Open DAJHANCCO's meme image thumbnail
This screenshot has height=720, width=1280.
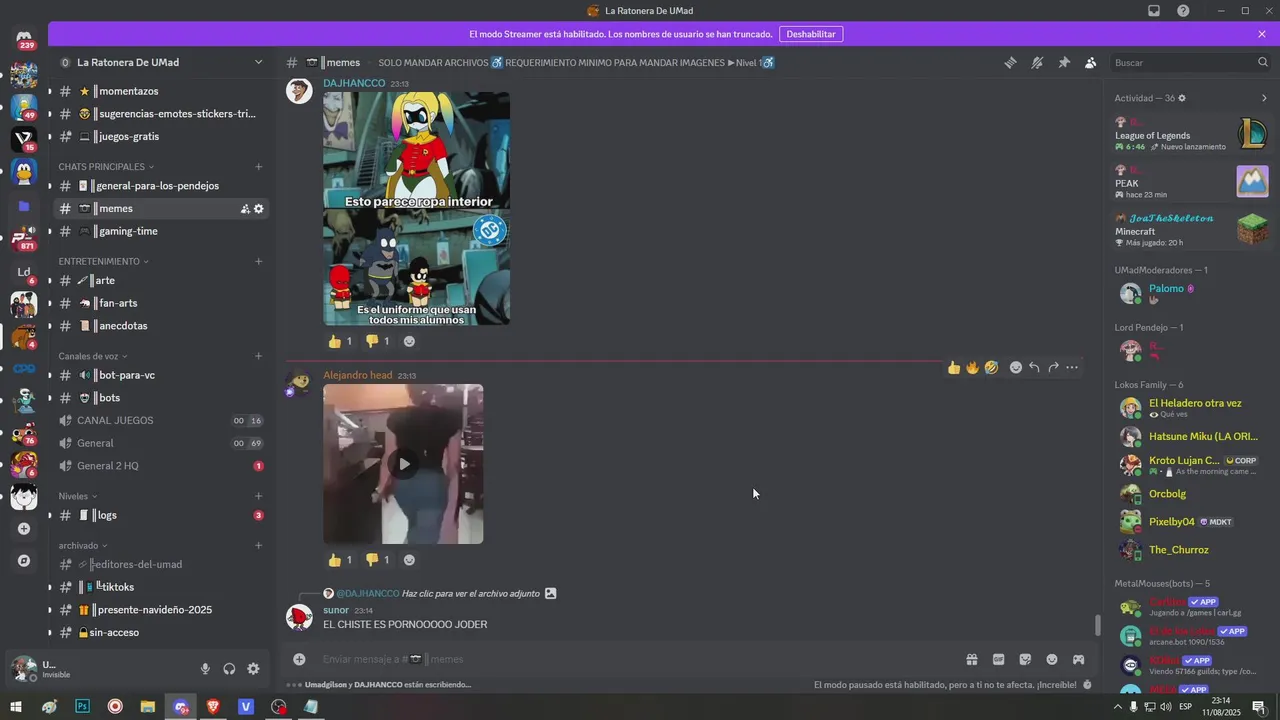[x=416, y=208]
